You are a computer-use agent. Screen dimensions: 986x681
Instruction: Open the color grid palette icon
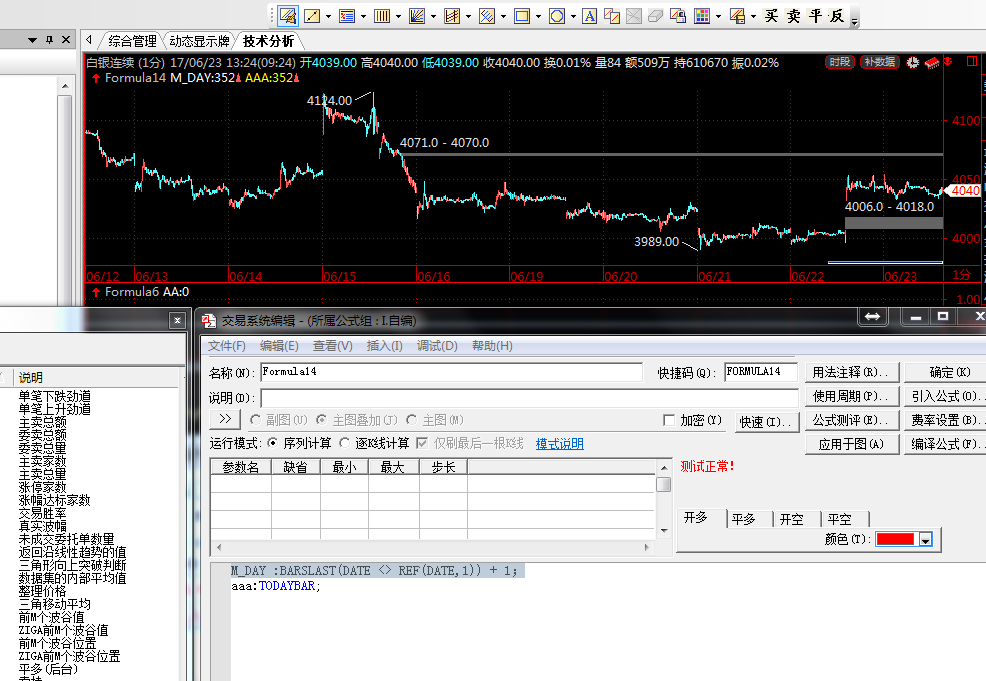(702, 16)
